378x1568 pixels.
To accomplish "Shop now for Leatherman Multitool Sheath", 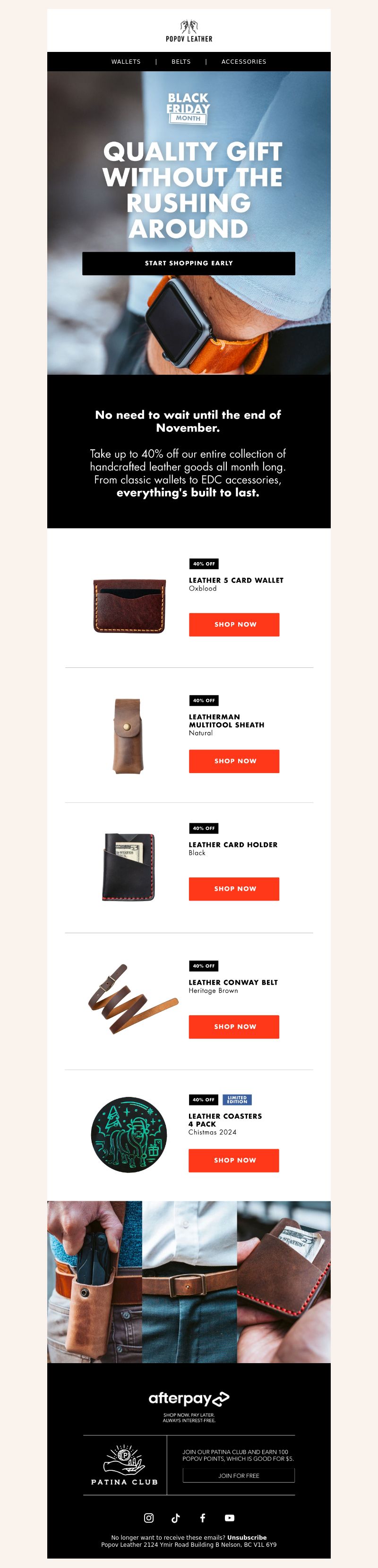I will [234, 761].
